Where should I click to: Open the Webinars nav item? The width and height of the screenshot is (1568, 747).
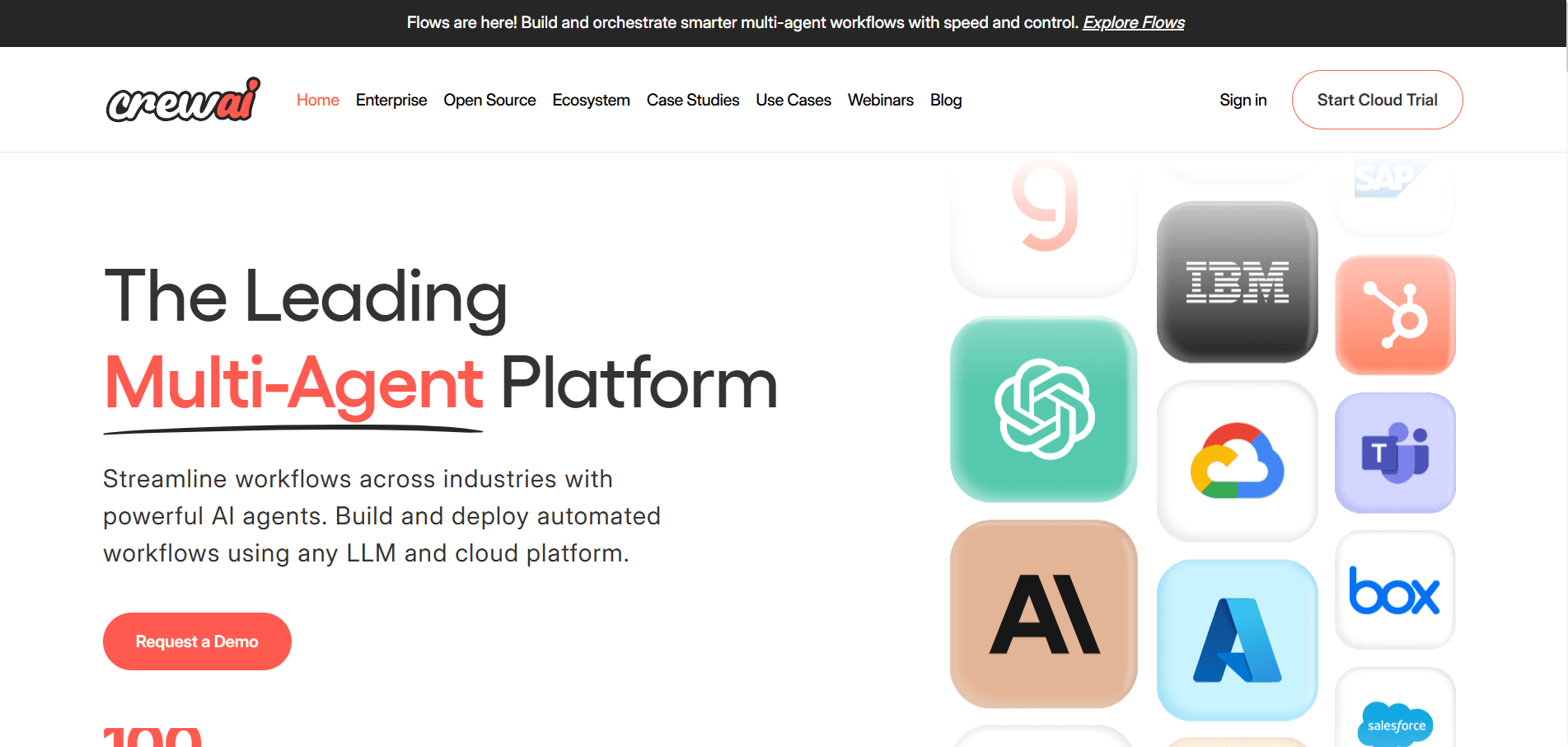coord(881,100)
